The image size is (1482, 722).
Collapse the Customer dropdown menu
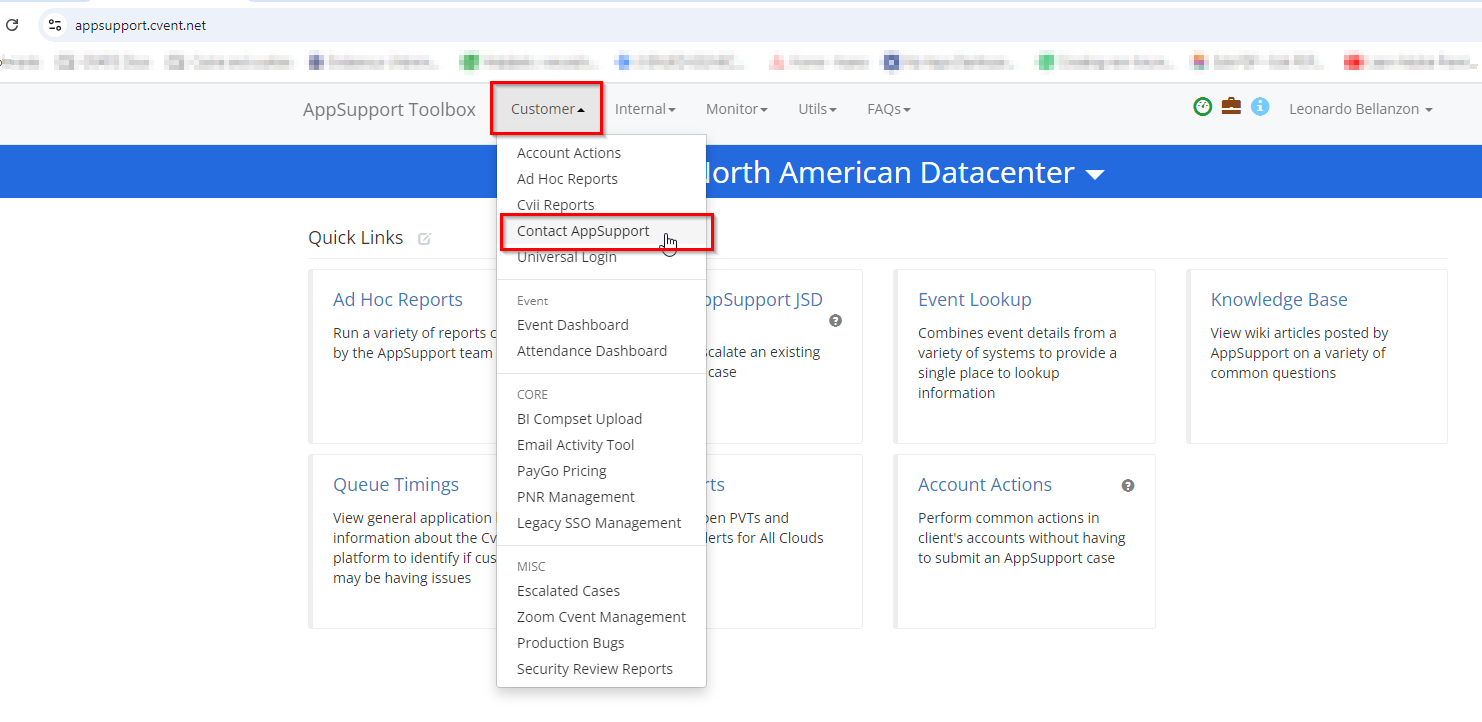pos(547,109)
